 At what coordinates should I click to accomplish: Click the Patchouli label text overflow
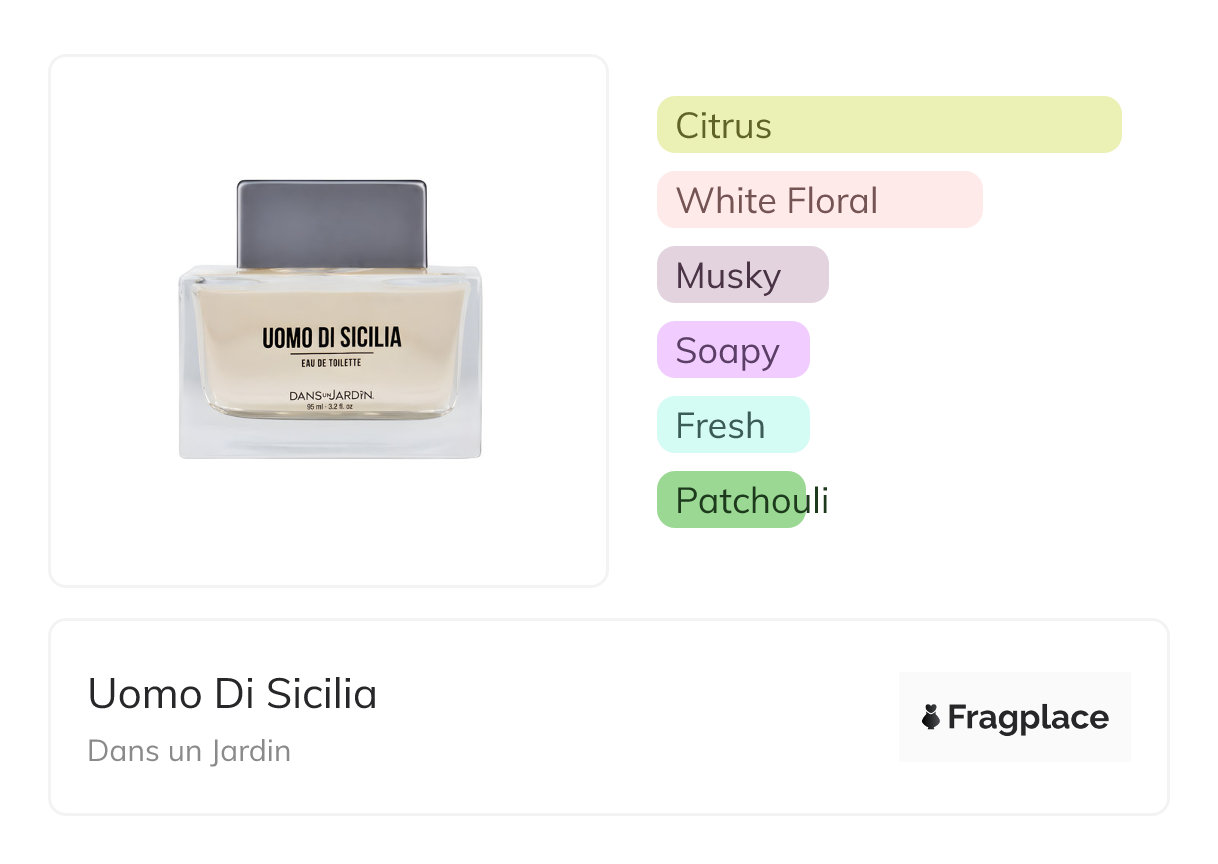click(818, 501)
